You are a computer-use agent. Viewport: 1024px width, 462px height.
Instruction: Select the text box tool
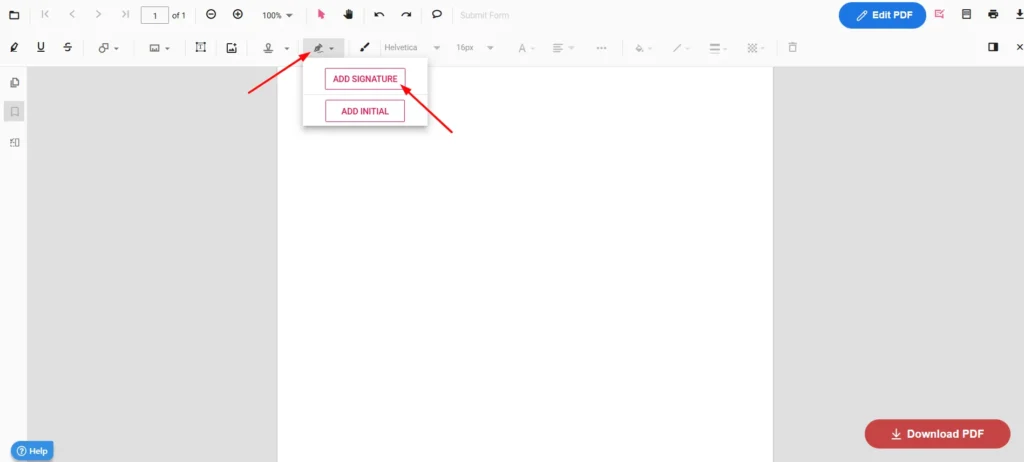[200, 47]
